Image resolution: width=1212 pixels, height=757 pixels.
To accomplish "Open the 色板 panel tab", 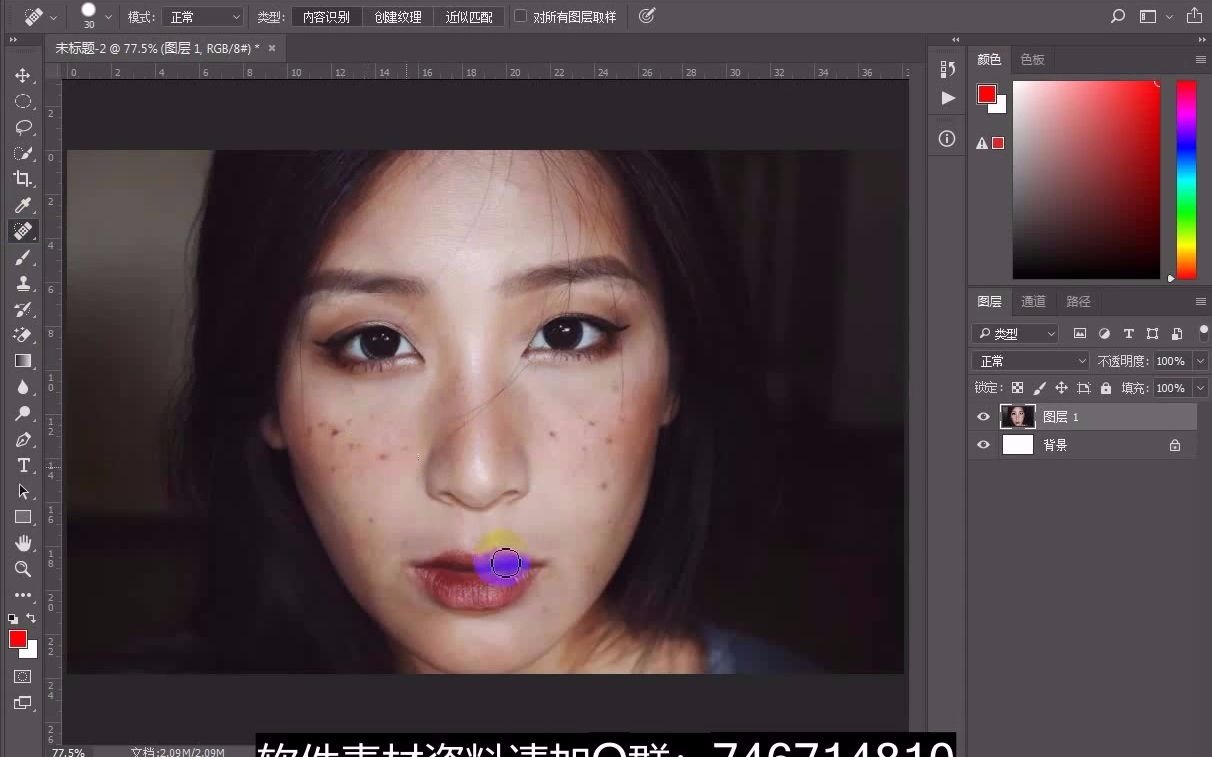I will point(1033,59).
